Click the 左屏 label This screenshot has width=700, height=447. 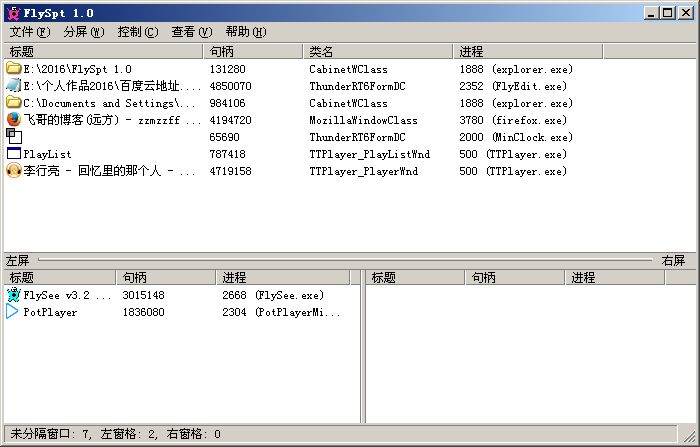click(17, 260)
